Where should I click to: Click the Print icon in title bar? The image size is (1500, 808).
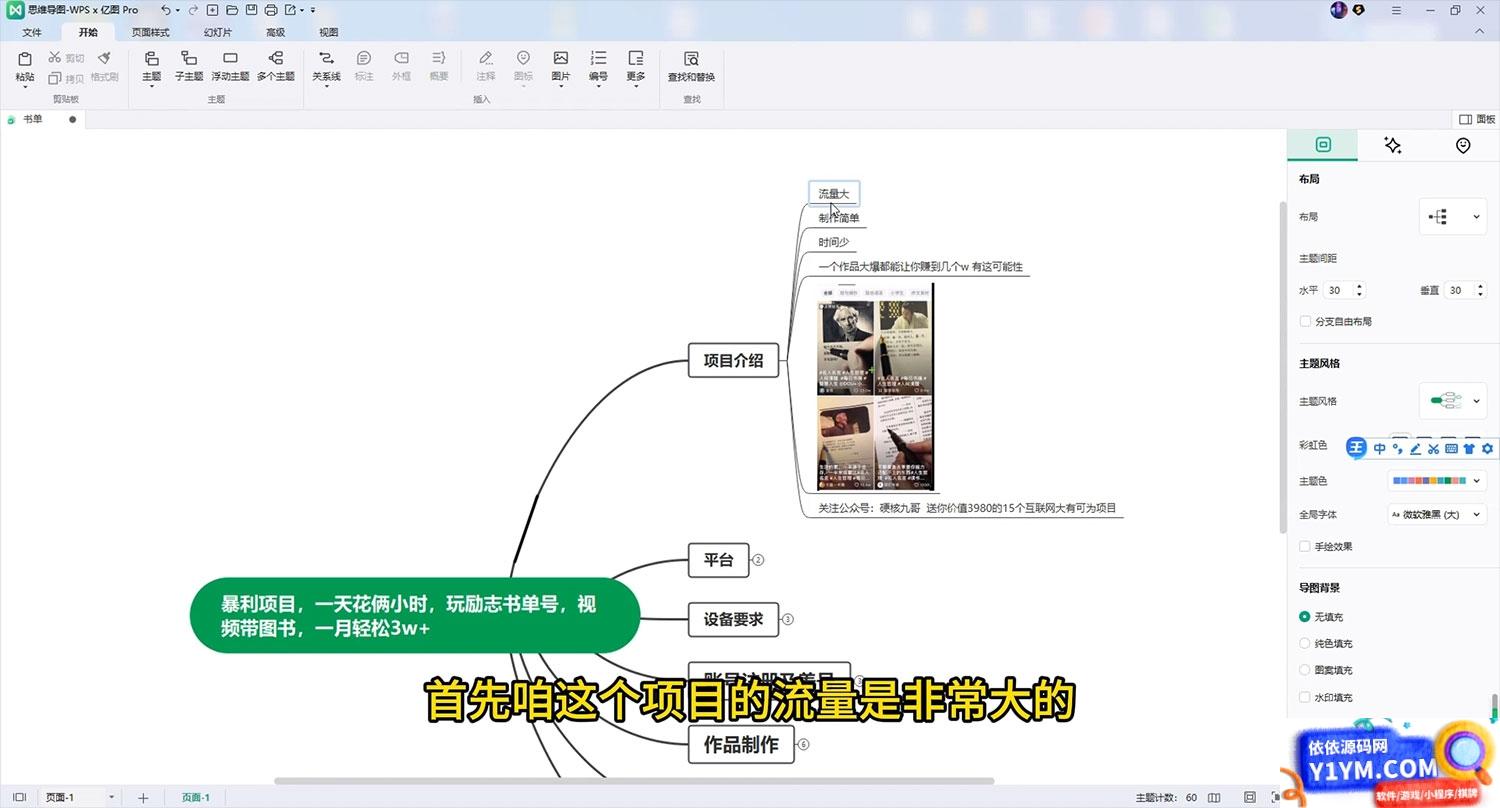click(270, 10)
